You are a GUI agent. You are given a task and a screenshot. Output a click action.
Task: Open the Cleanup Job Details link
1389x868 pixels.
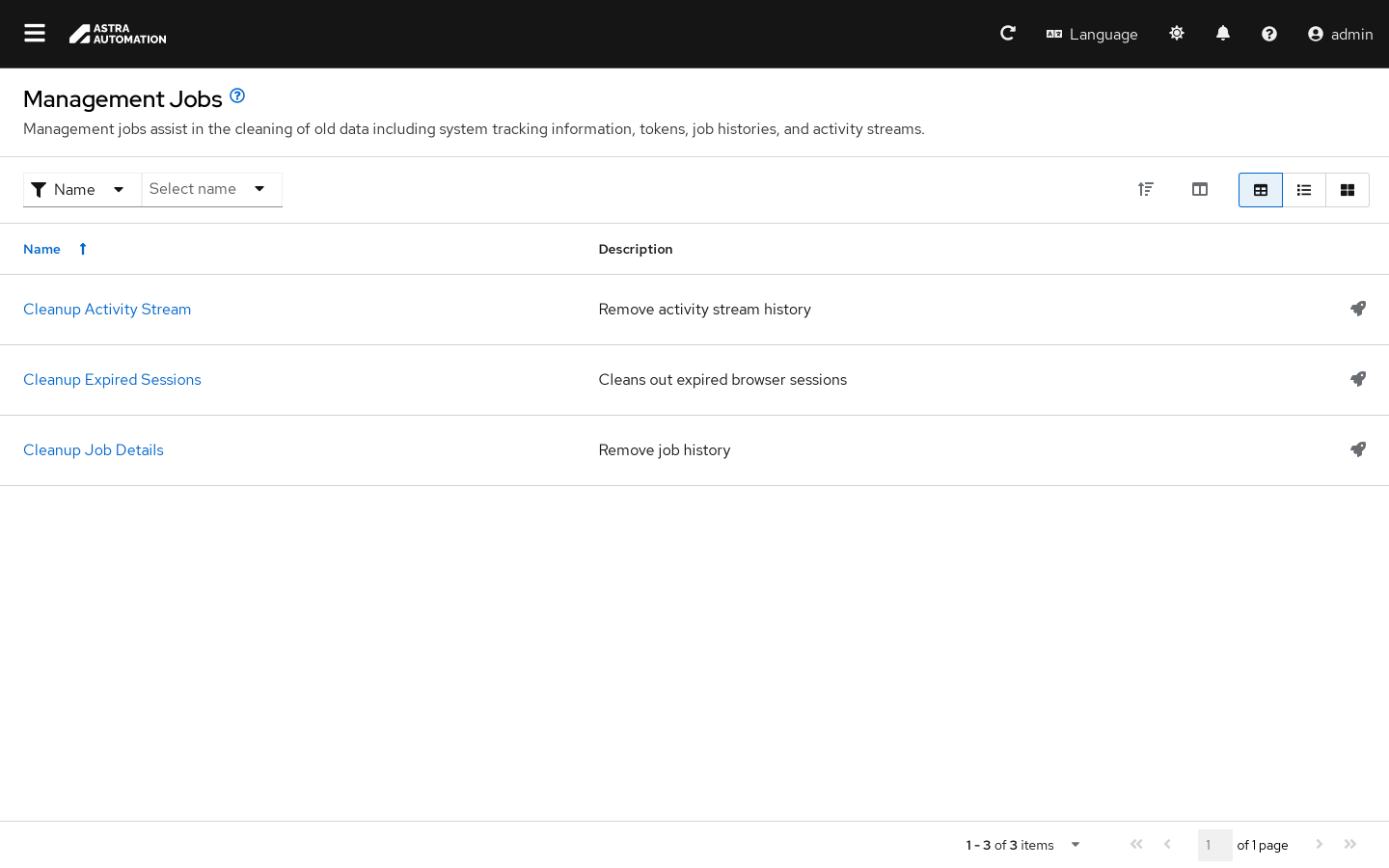tap(94, 450)
